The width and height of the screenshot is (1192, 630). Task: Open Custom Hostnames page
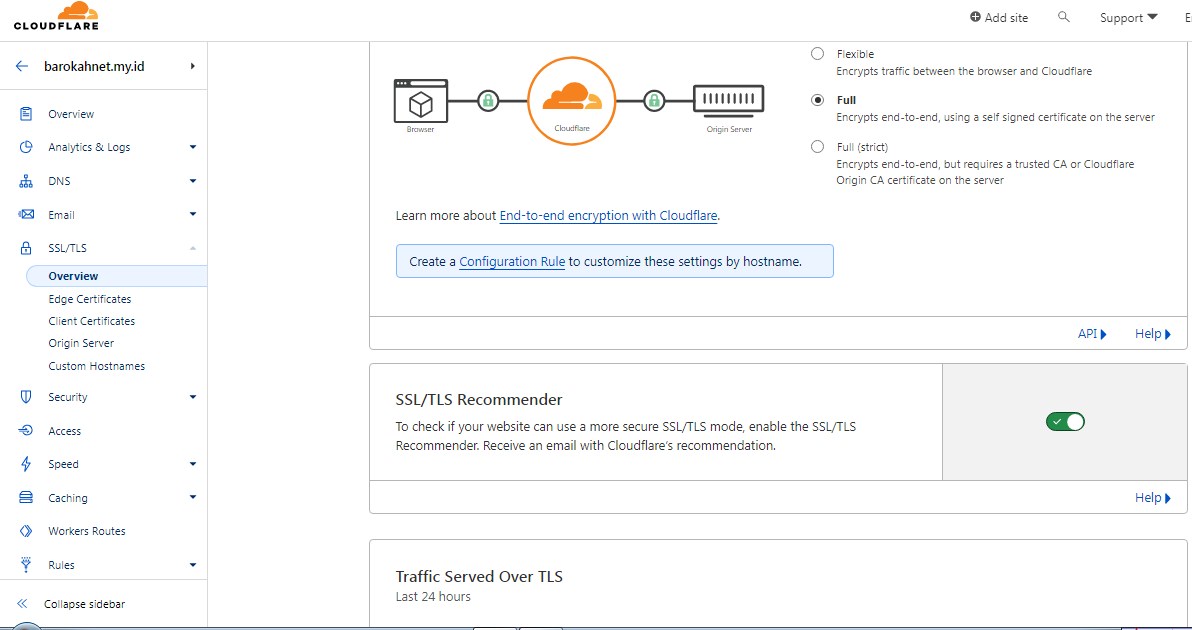tap(97, 366)
